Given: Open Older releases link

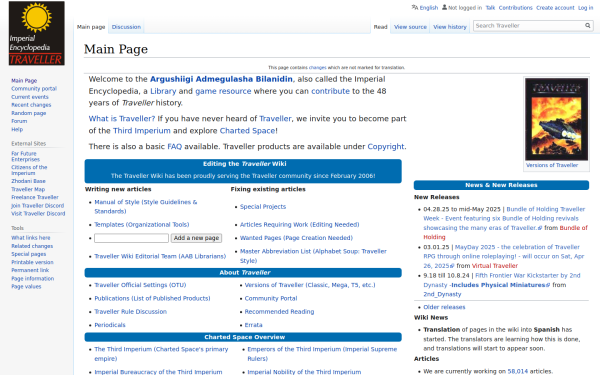Looking at the screenshot, I should (444, 307).
